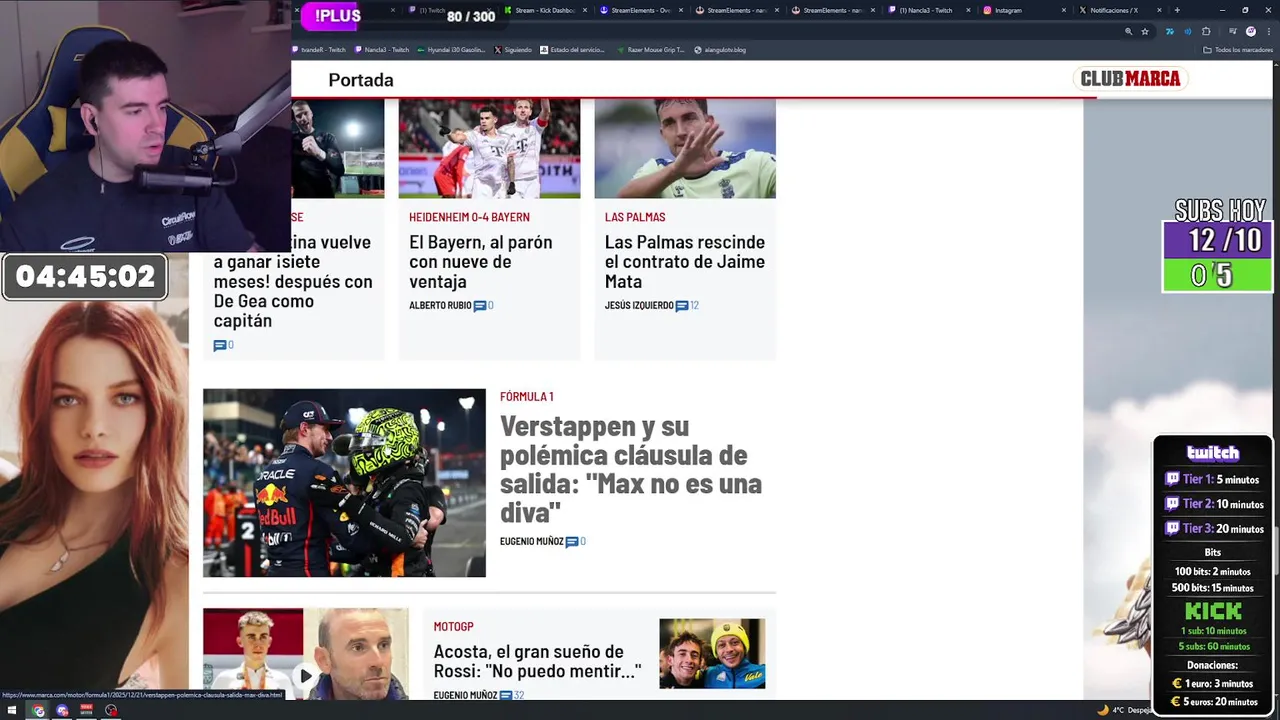Click the 500 bits: 15 minutos row
This screenshot has height=720, width=1280.
[1212, 588]
